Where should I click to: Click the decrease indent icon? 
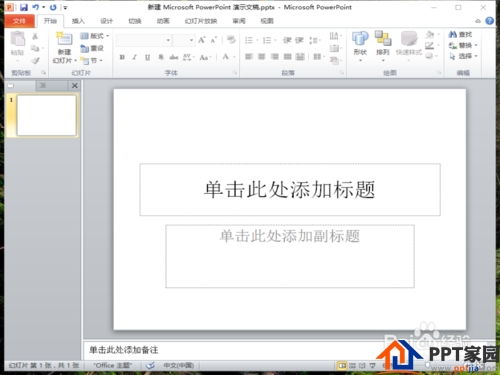[x=287, y=40]
